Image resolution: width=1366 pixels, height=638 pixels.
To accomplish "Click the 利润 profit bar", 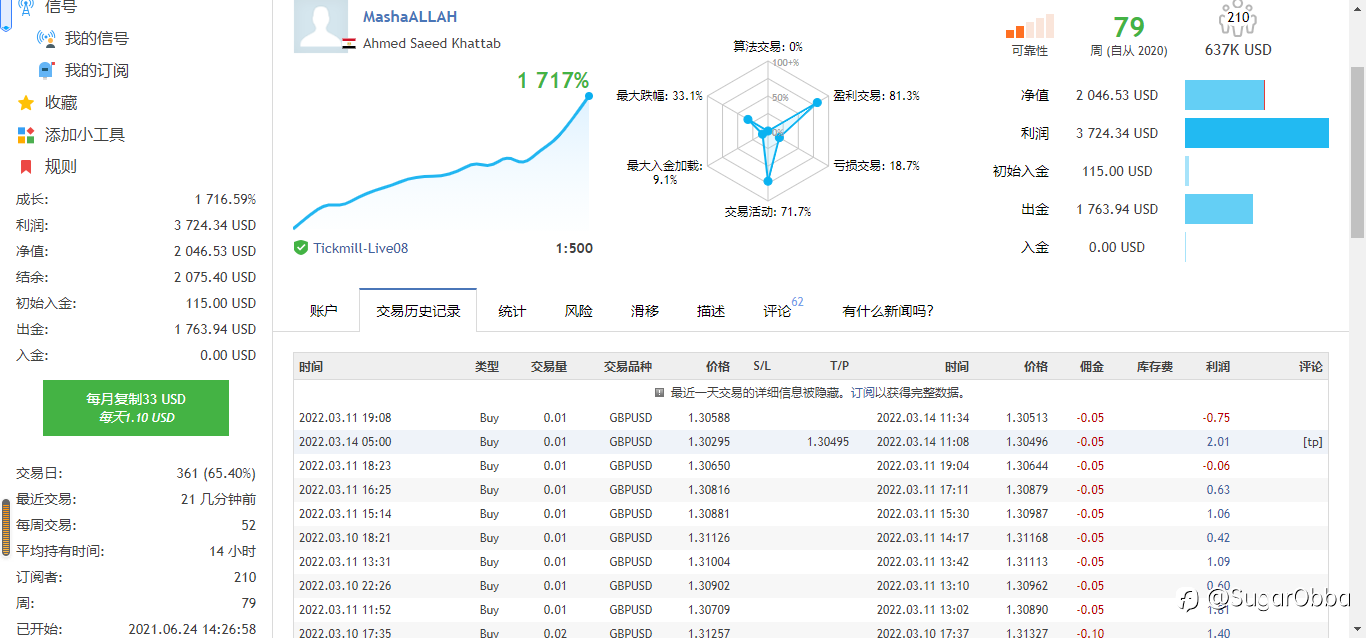I will [x=1257, y=133].
